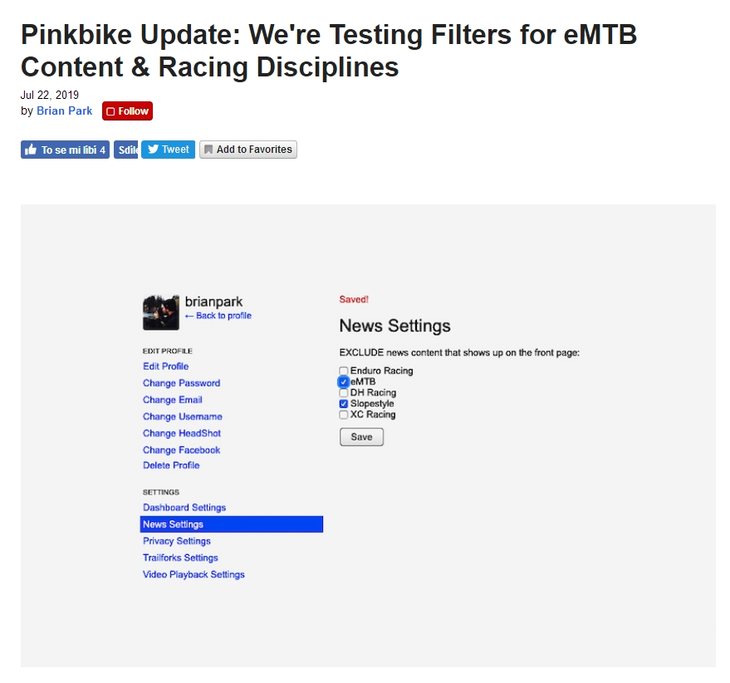This screenshot has width=730, height=683.
Task: Go back to profile link
Action: pos(218,316)
